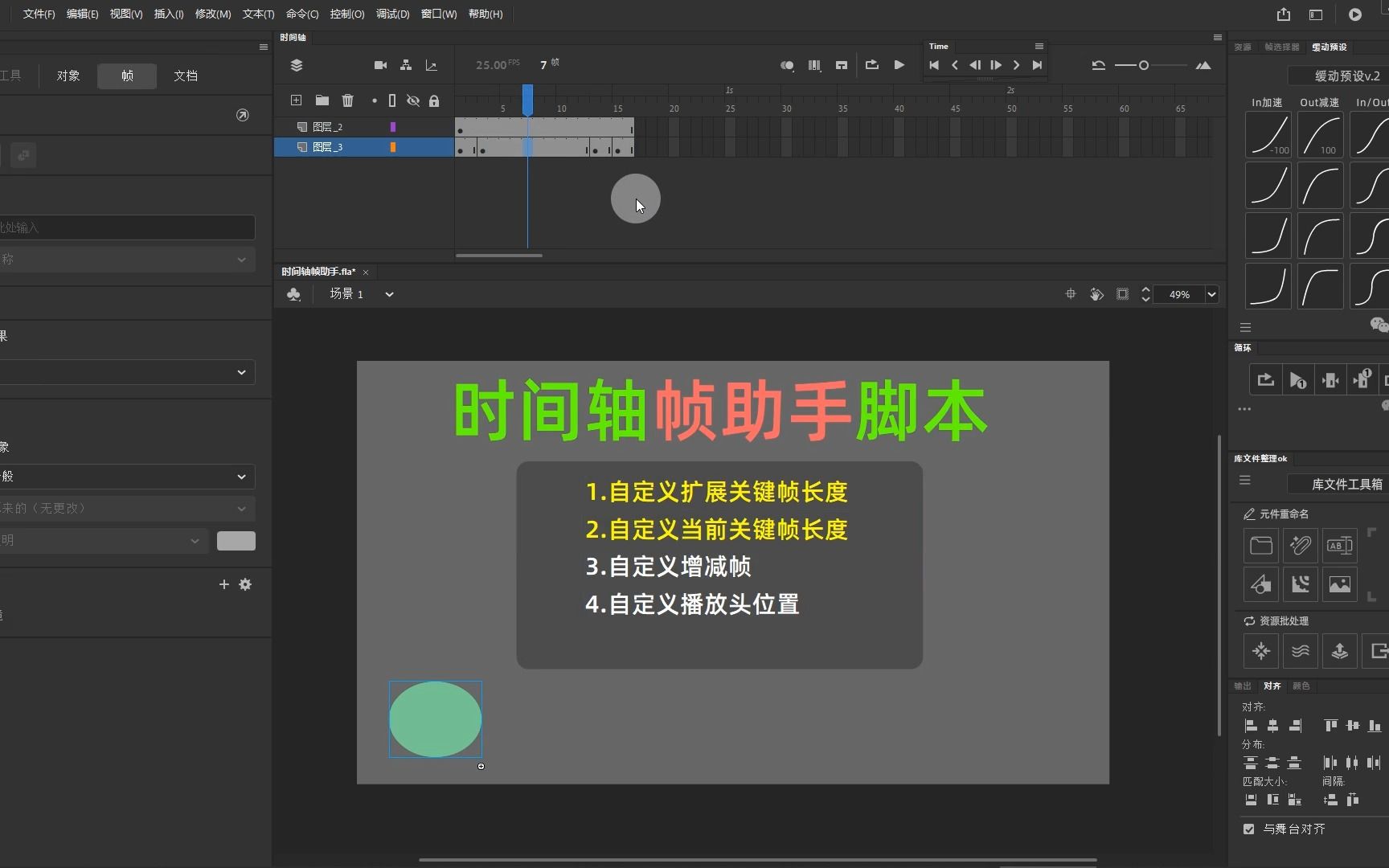Viewport: 1389px width, 868px height.
Task: Toggle clip content outside stage icon
Action: pos(1123,294)
